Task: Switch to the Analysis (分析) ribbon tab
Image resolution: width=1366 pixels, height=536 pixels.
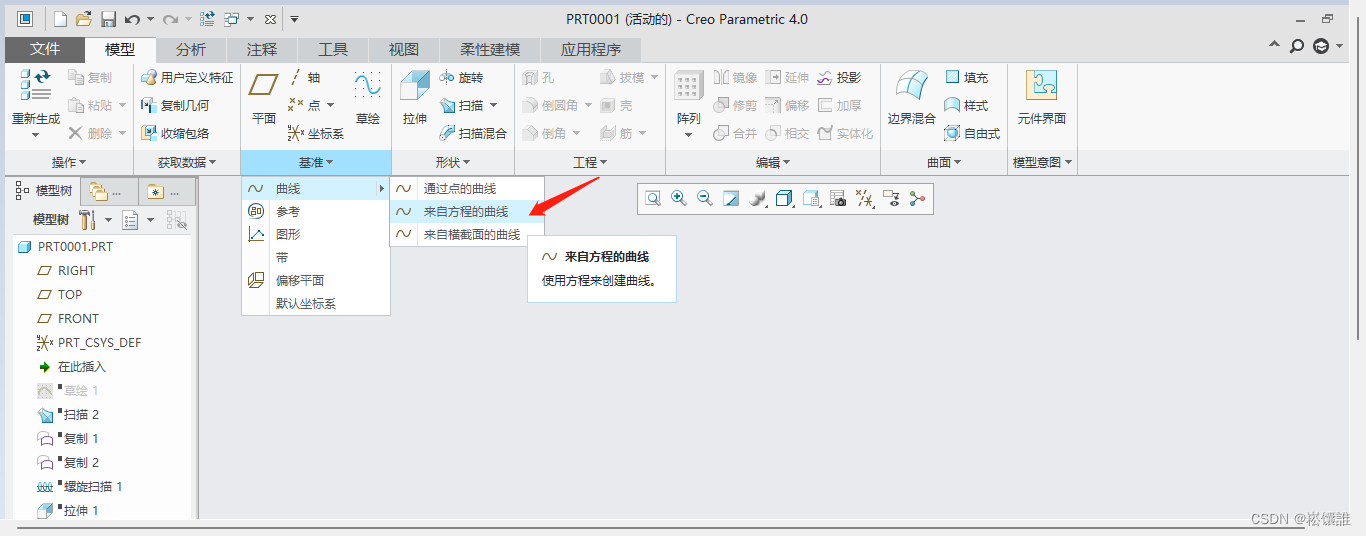Action: 191,50
